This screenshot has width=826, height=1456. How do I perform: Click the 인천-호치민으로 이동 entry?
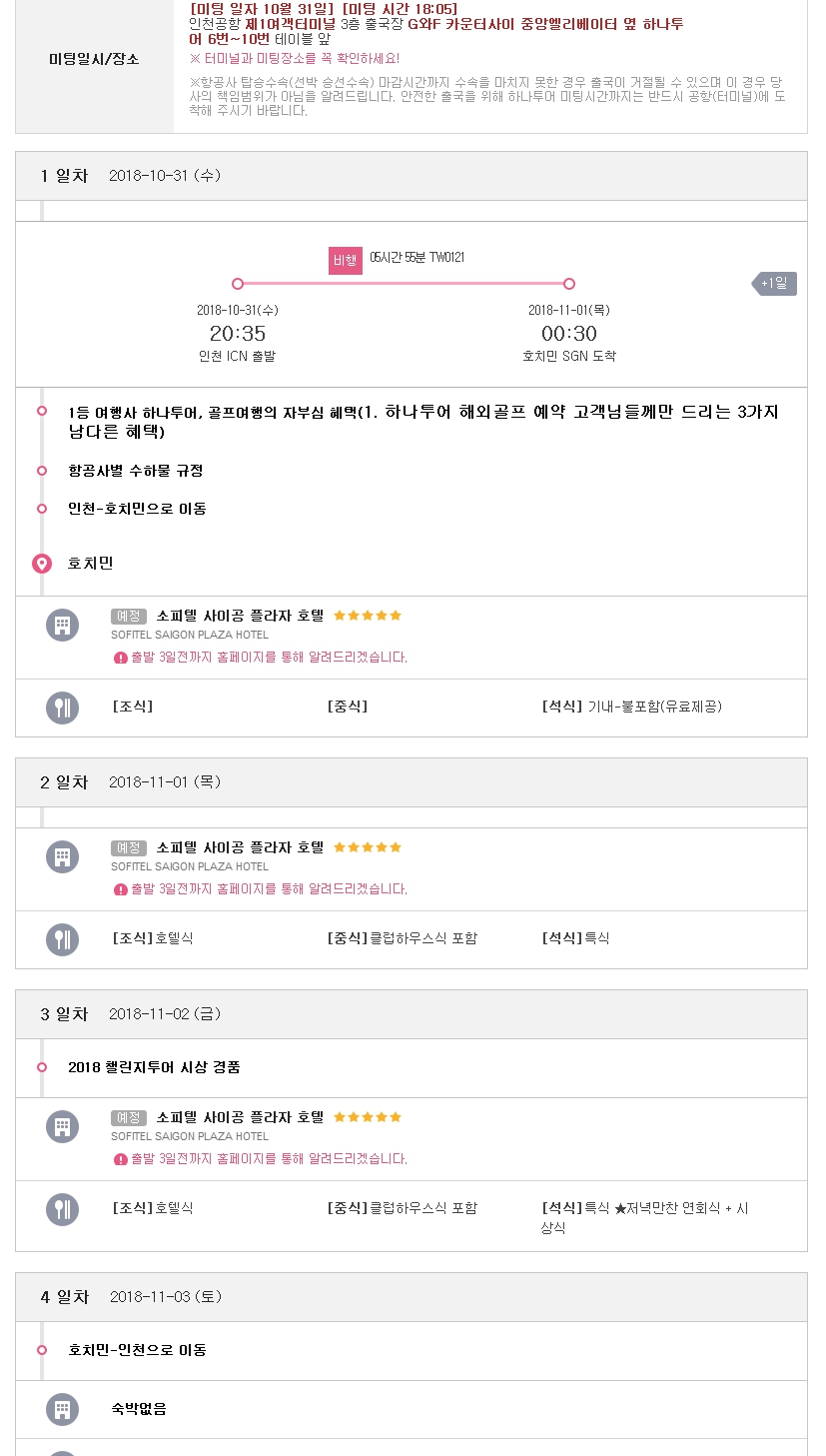[x=138, y=509]
